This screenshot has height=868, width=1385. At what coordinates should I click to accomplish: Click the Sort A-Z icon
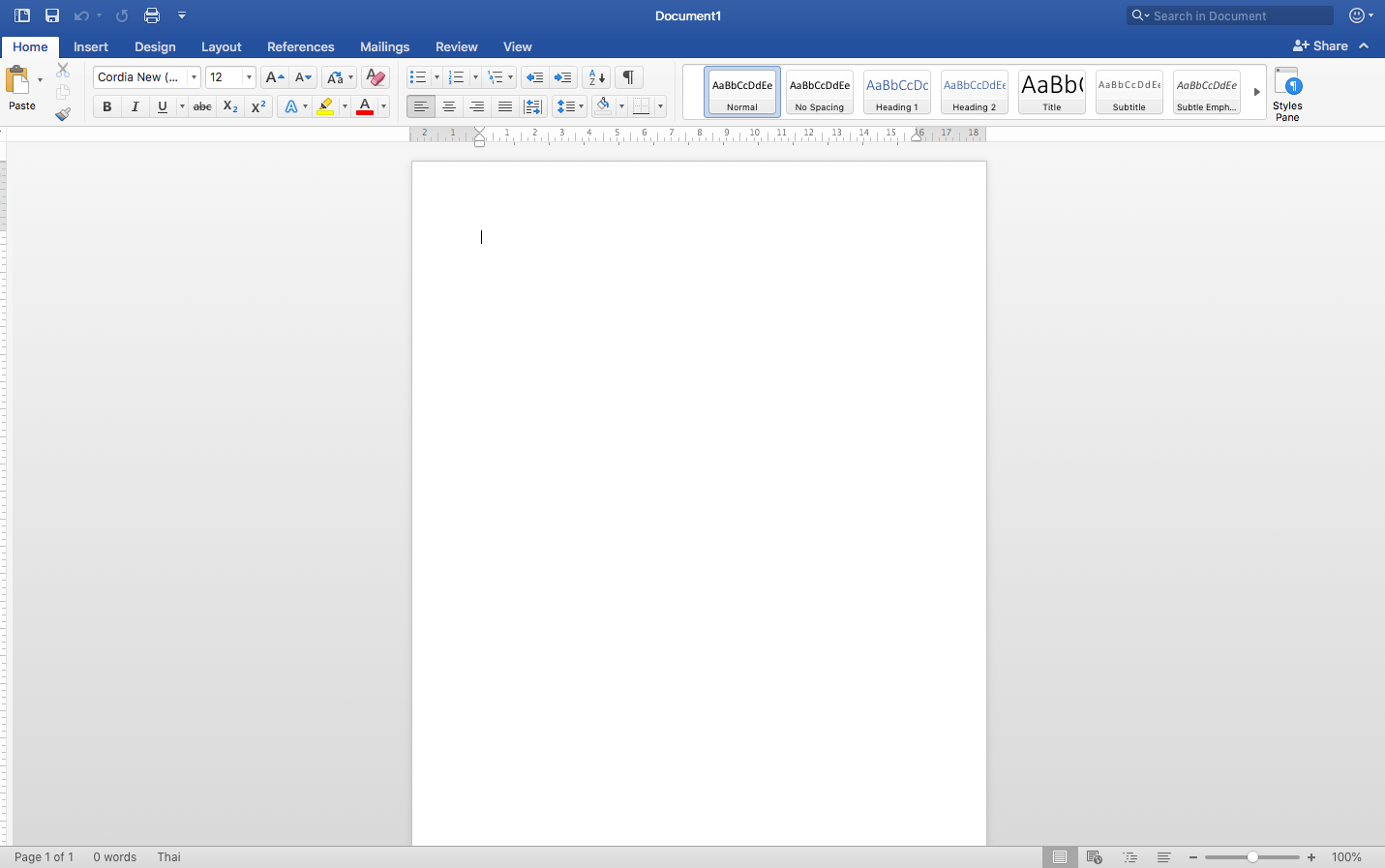coord(596,77)
